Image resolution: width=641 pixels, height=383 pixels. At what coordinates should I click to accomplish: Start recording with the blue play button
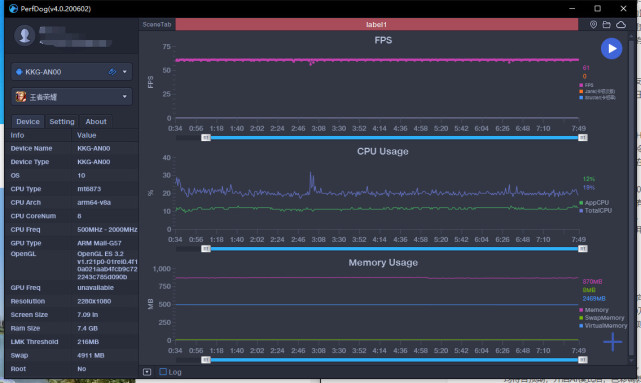point(611,49)
